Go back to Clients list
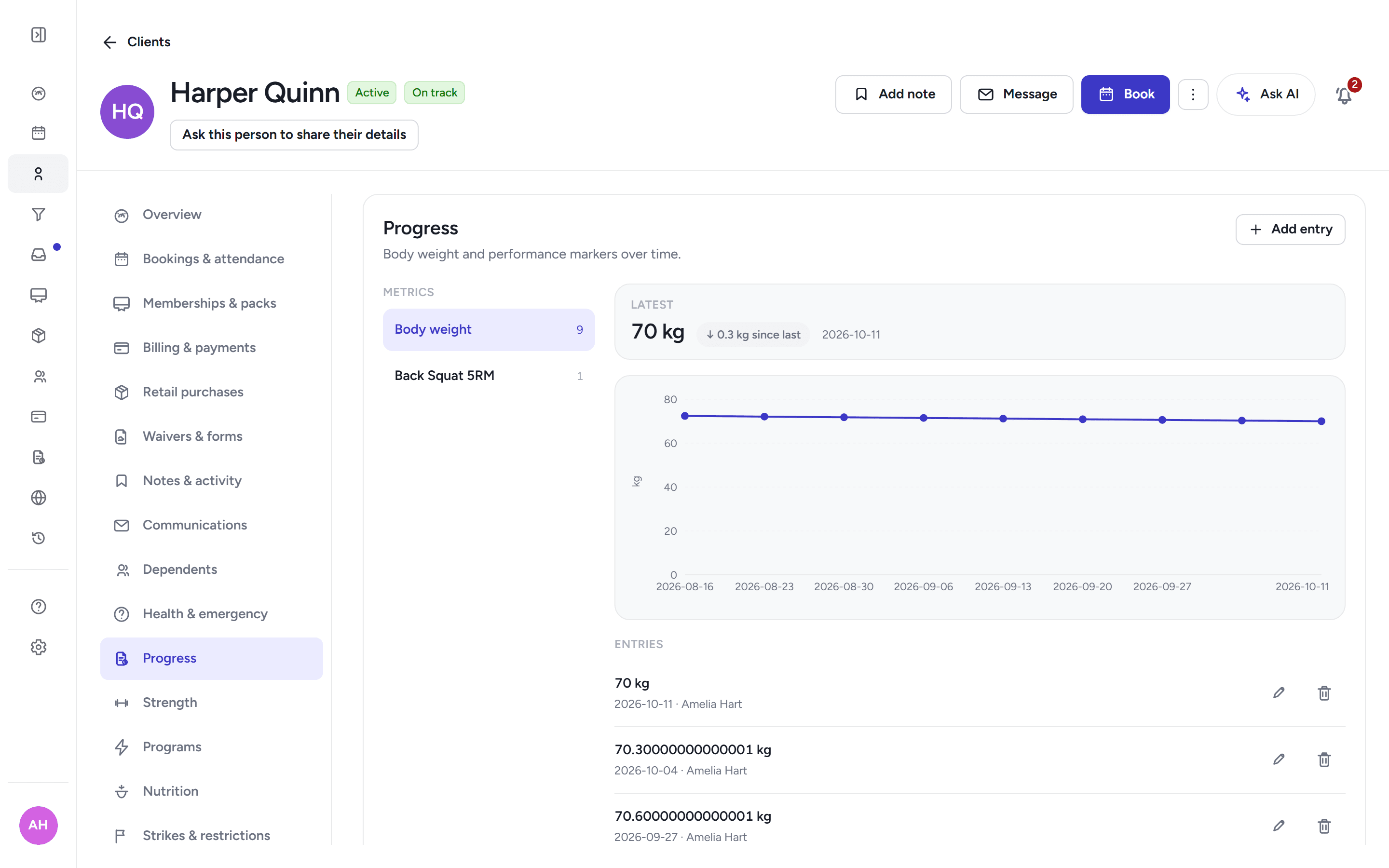The image size is (1389, 868). [136, 42]
